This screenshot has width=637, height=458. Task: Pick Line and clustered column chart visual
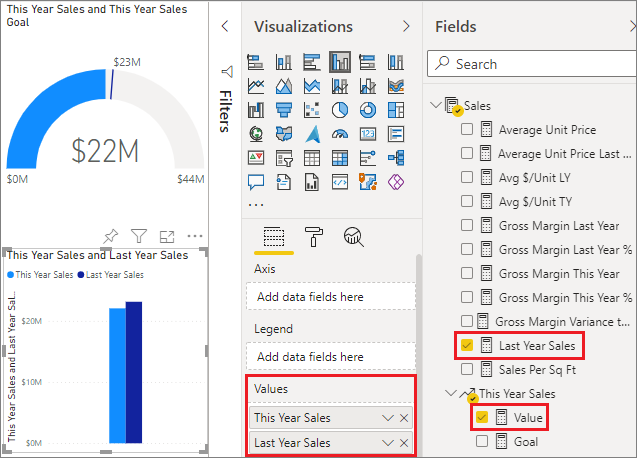(x=368, y=86)
